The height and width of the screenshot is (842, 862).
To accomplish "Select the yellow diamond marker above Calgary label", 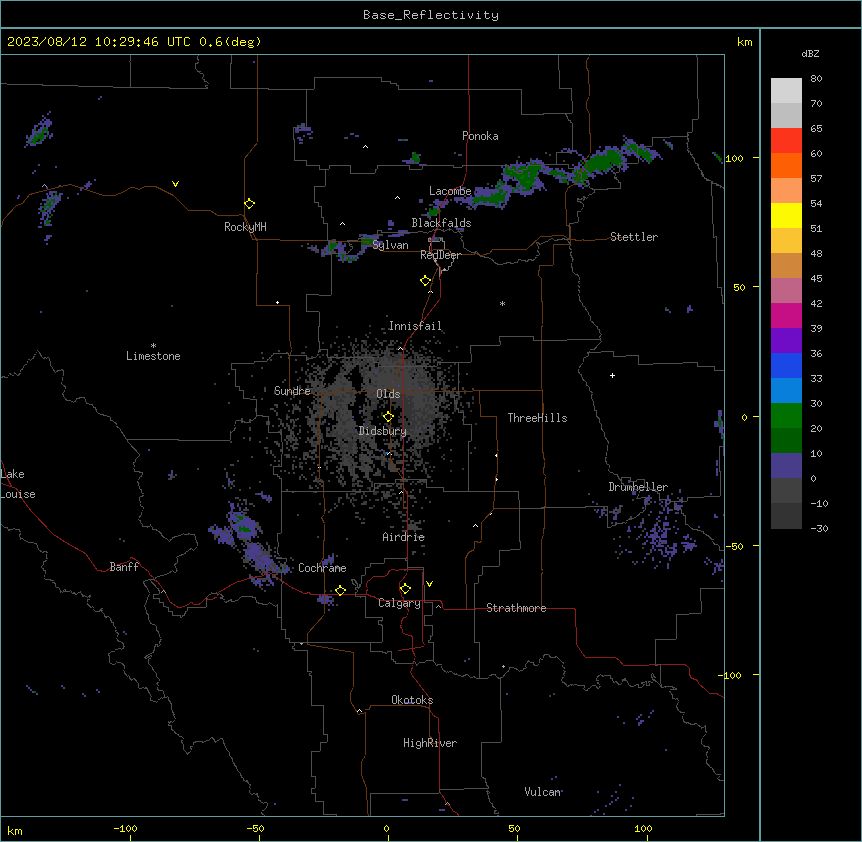I will 405,589.
